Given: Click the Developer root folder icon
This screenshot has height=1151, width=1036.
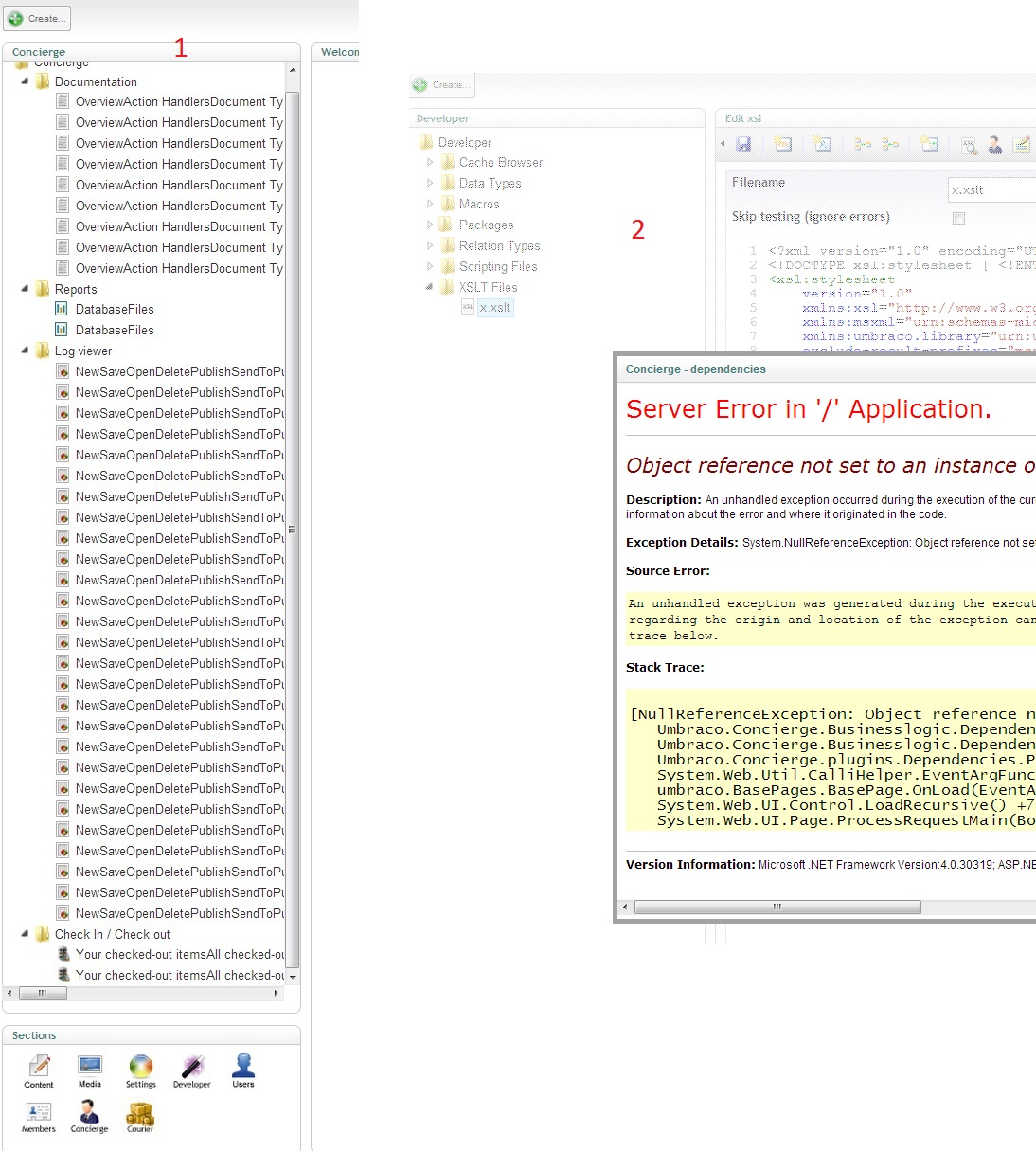Looking at the screenshot, I should (426, 142).
